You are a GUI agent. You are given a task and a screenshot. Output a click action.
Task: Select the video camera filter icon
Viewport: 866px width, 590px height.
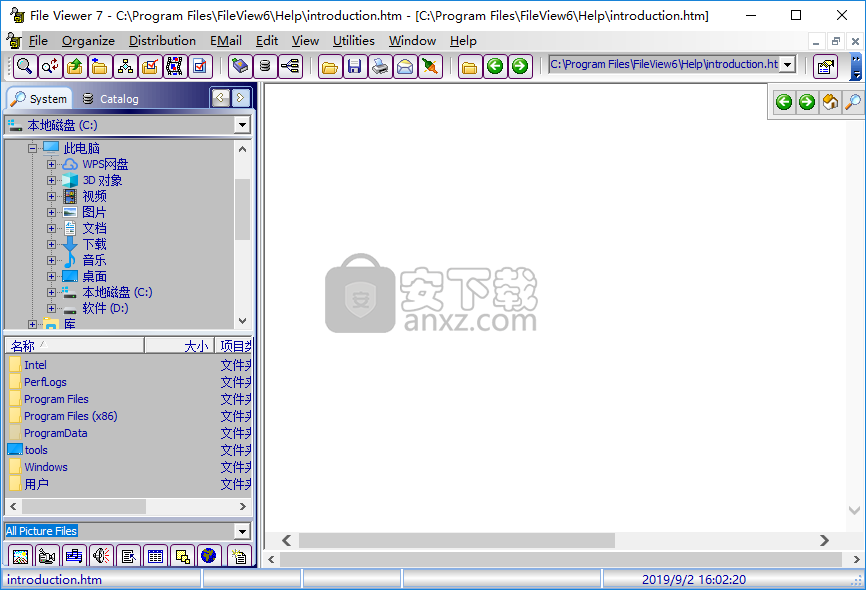coord(47,556)
